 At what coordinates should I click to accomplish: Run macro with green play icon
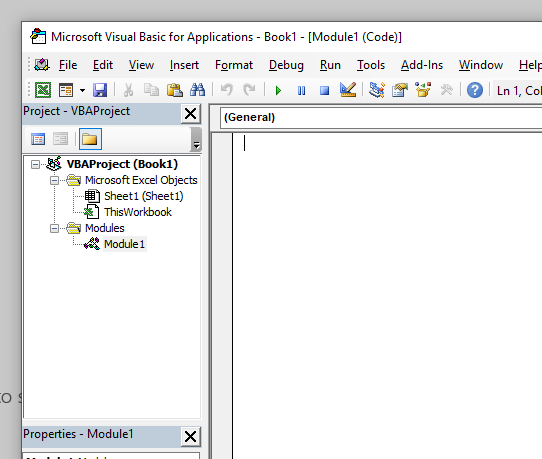click(278, 91)
